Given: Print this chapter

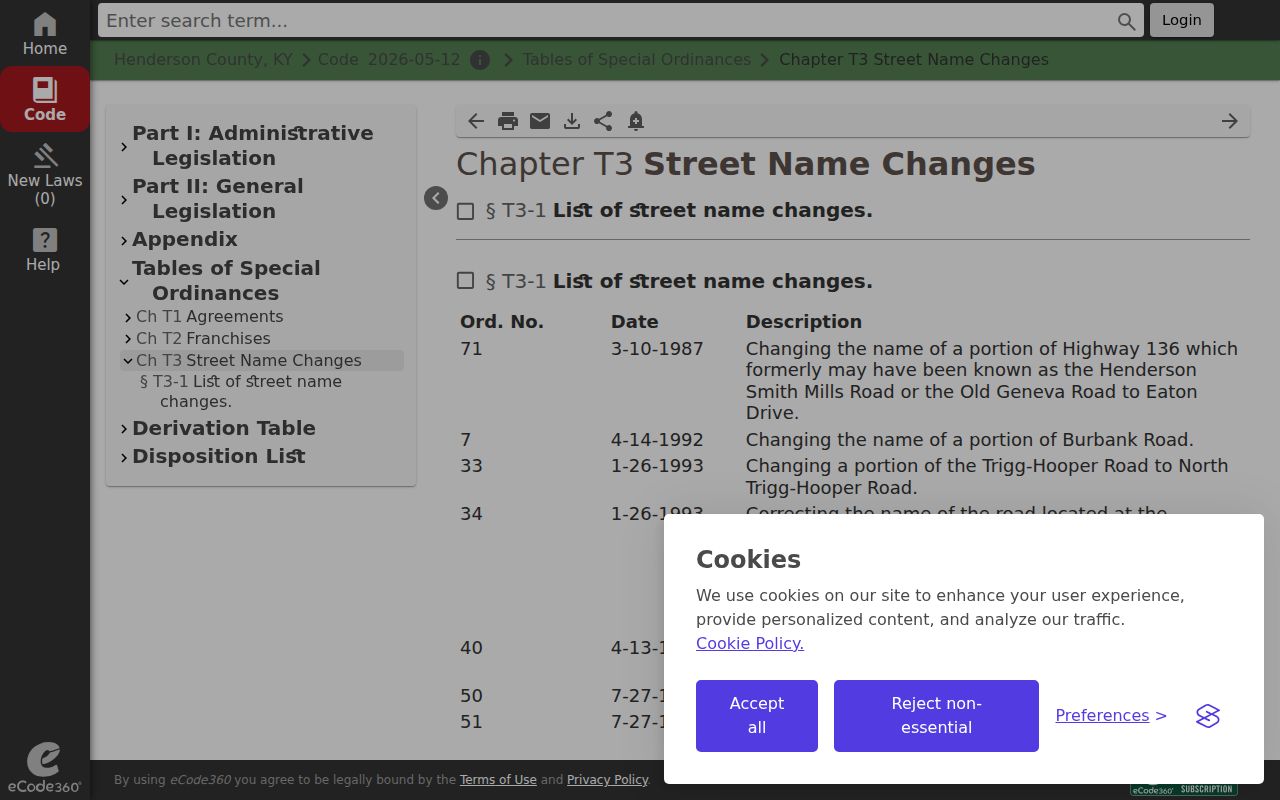Looking at the screenshot, I should point(508,121).
